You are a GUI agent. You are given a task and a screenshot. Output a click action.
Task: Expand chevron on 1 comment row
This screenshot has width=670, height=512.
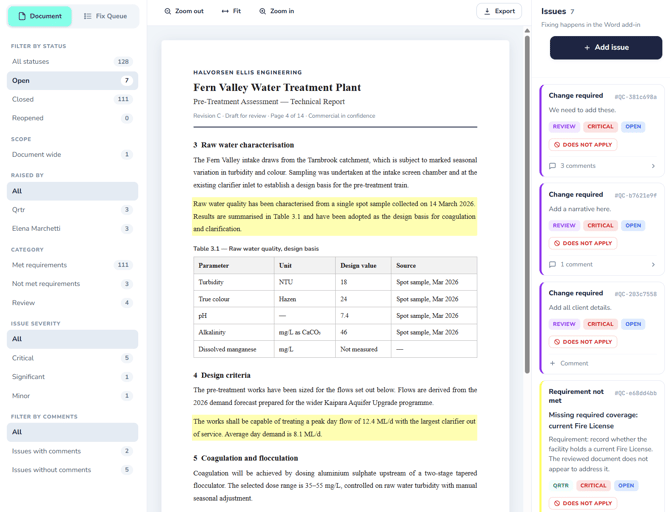[653, 265]
